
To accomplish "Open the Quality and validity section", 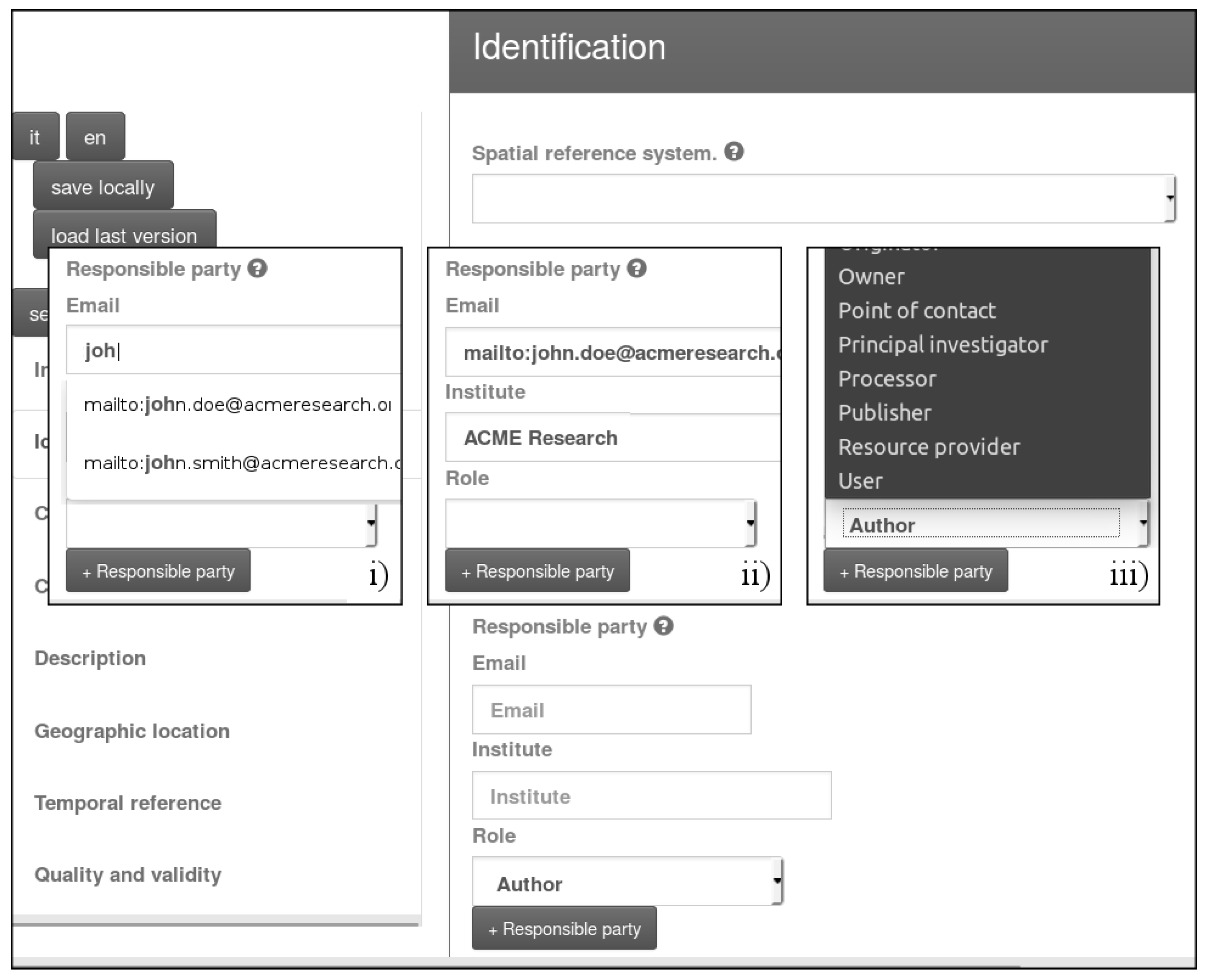I will pyautogui.click(x=128, y=875).
